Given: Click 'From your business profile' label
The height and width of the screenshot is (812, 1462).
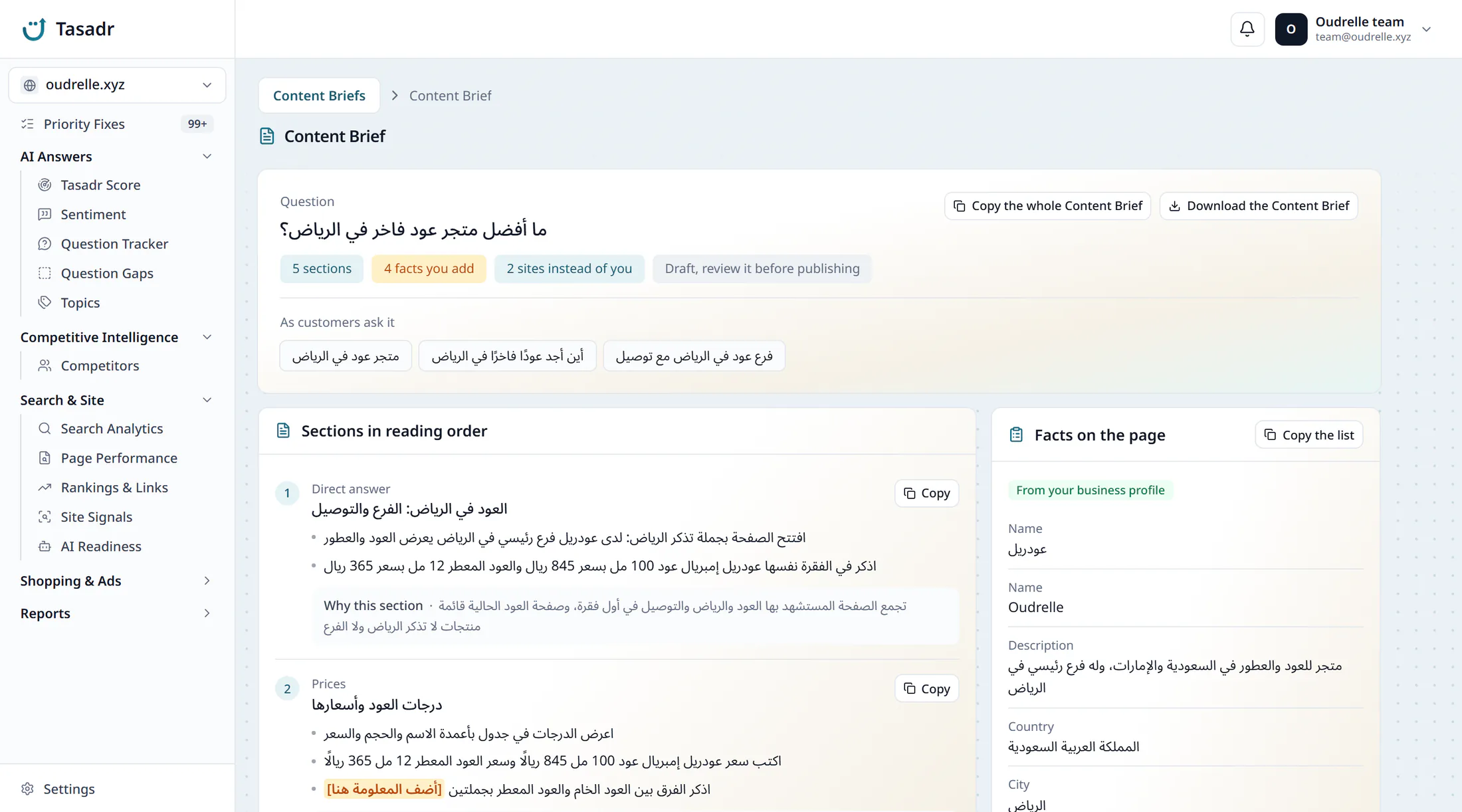Looking at the screenshot, I should (x=1090, y=490).
